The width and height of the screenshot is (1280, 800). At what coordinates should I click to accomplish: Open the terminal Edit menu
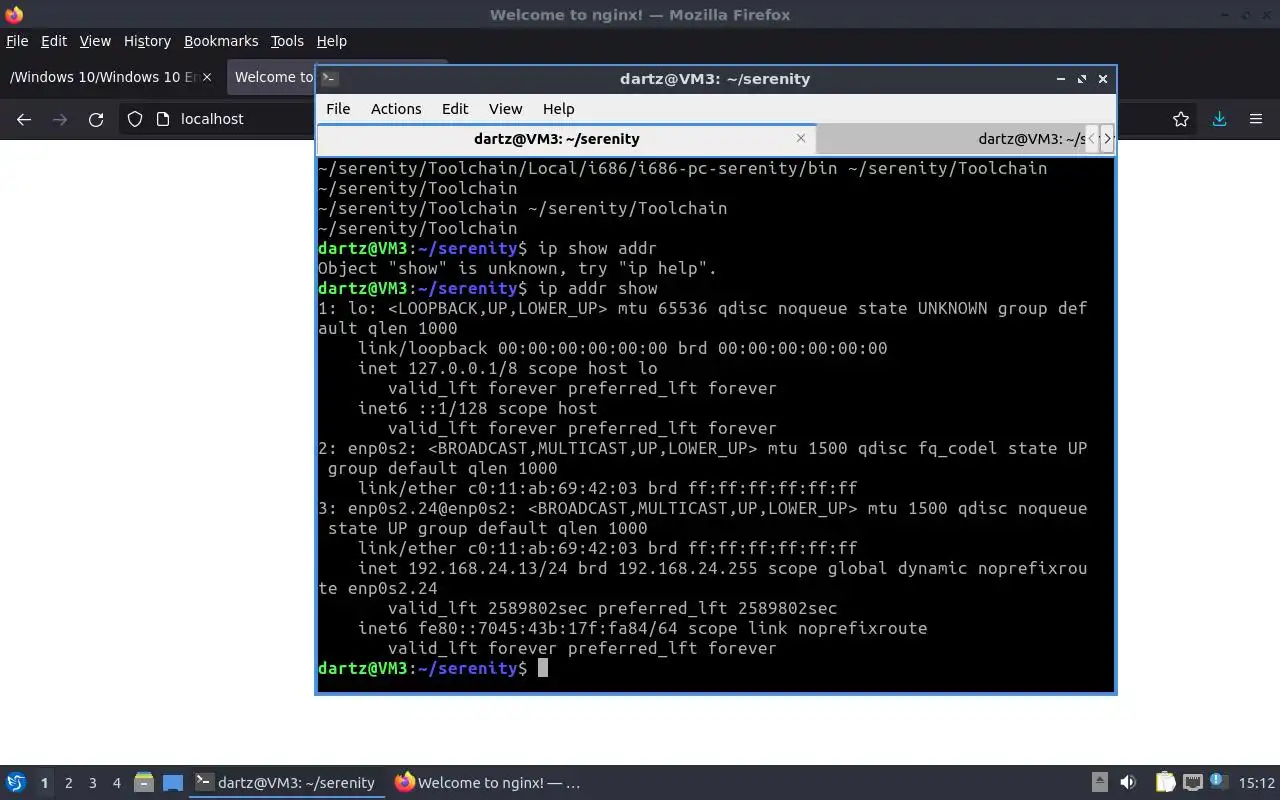coord(455,109)
